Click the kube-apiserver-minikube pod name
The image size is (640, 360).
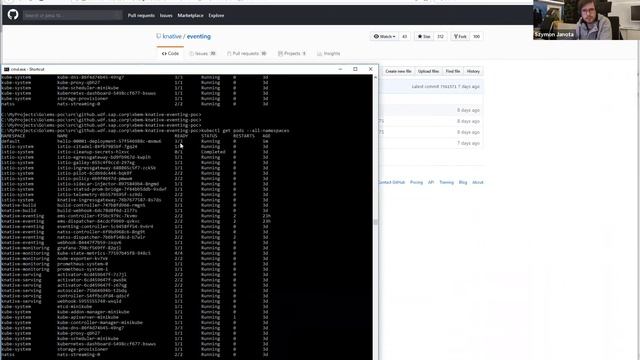pyautogui.click(x=88, y=317)
